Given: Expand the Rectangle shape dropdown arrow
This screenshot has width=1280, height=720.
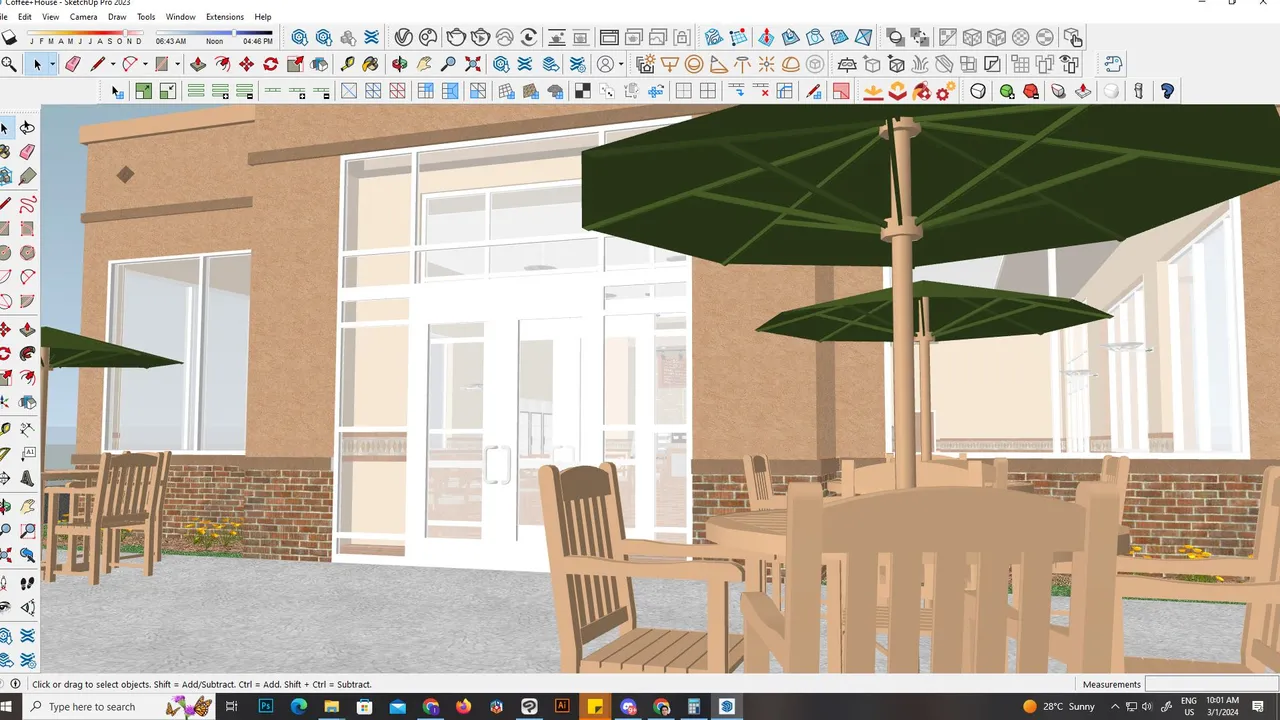Looking at the screenshot, I should [177, 64].
